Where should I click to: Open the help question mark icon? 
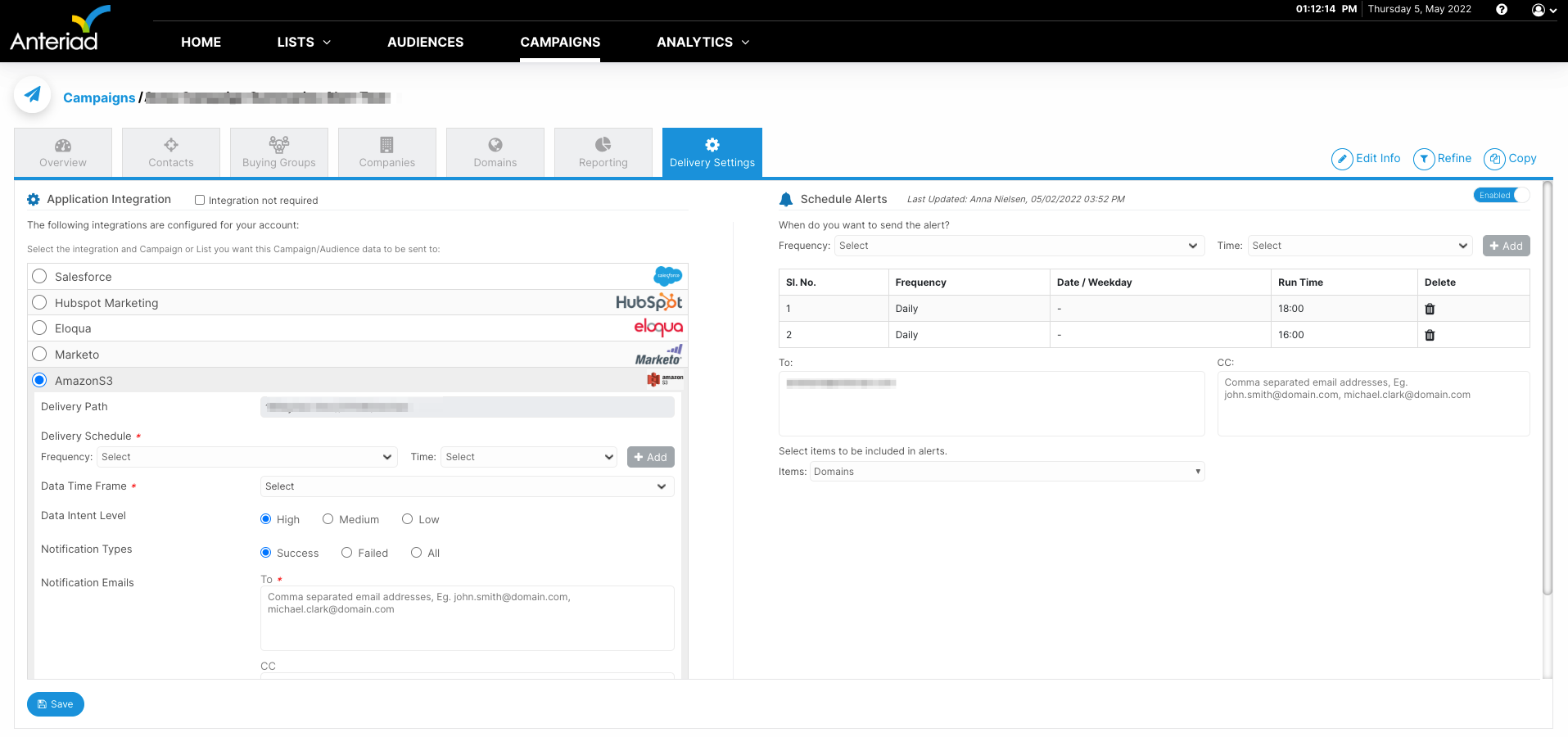pyautogui.click(x=1502, y=10)
